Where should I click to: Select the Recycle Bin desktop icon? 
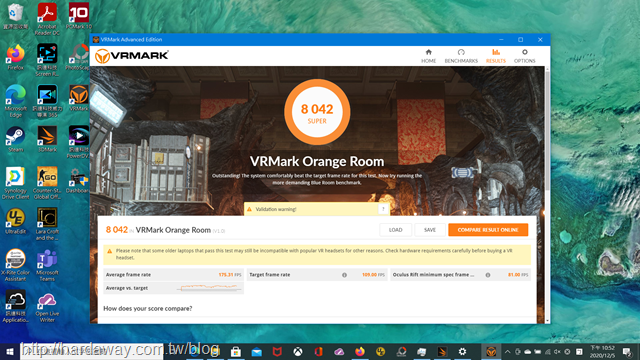[16, 16]
